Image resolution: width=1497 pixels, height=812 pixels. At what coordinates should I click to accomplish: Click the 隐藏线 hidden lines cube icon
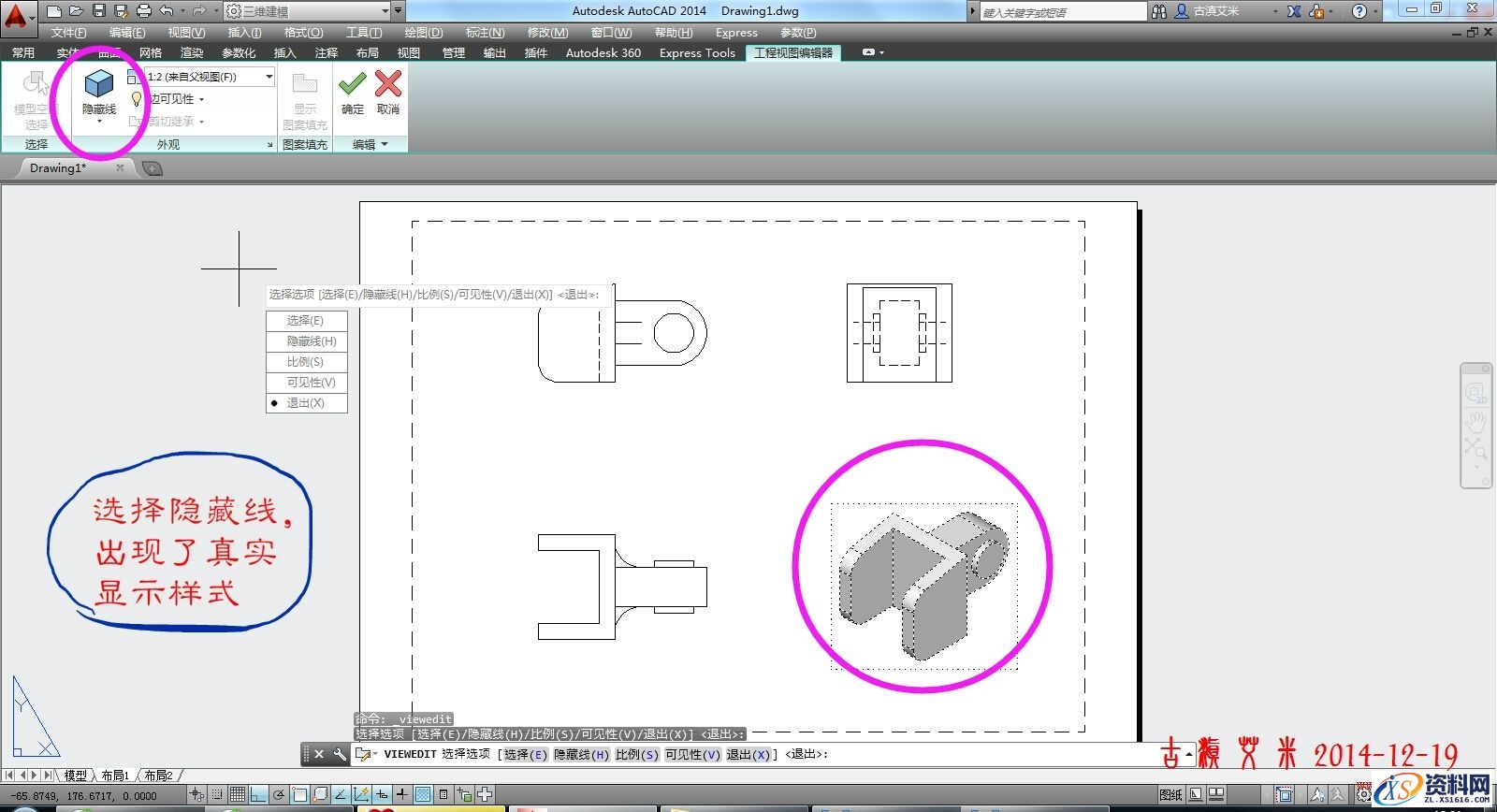coord(98,85)
